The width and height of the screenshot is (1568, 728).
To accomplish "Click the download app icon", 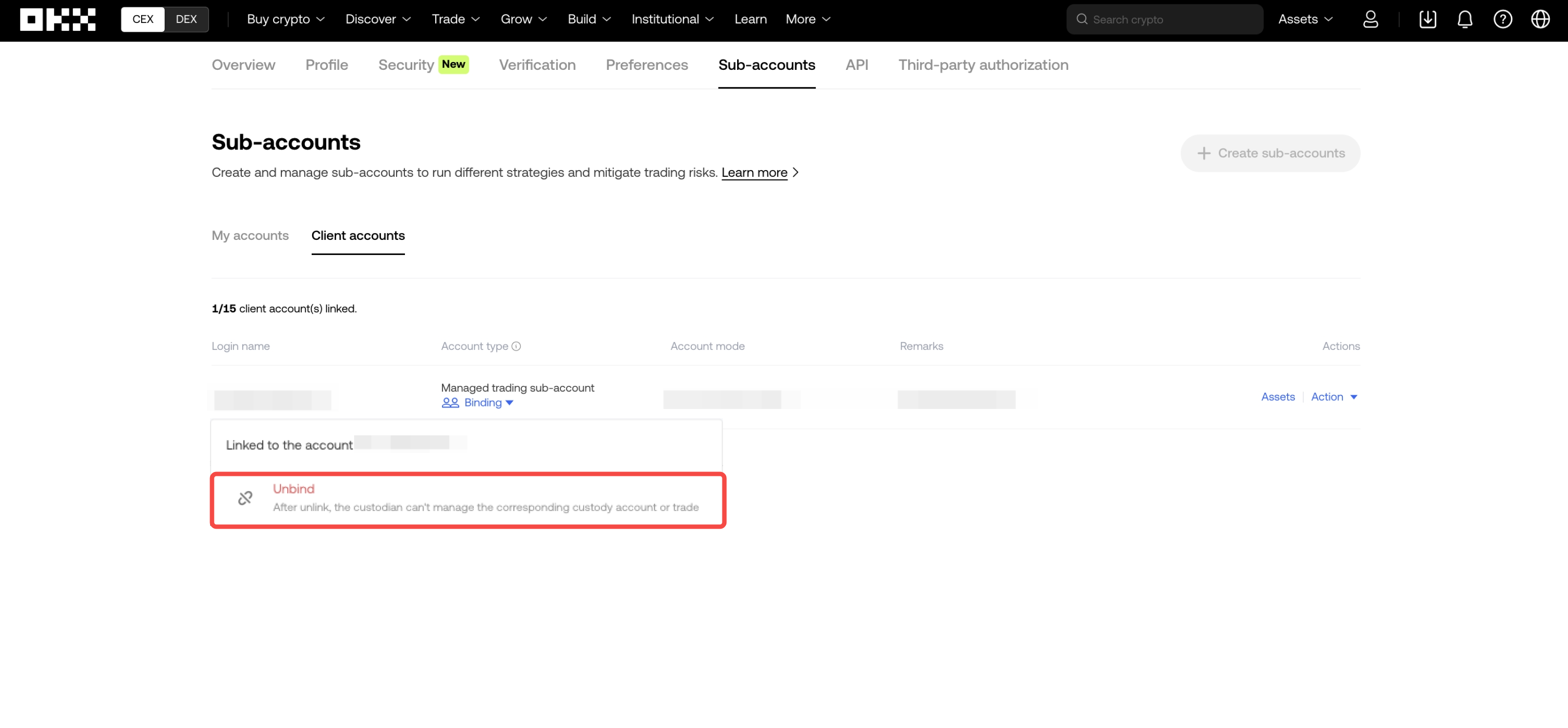I will tap(1427, 20).
